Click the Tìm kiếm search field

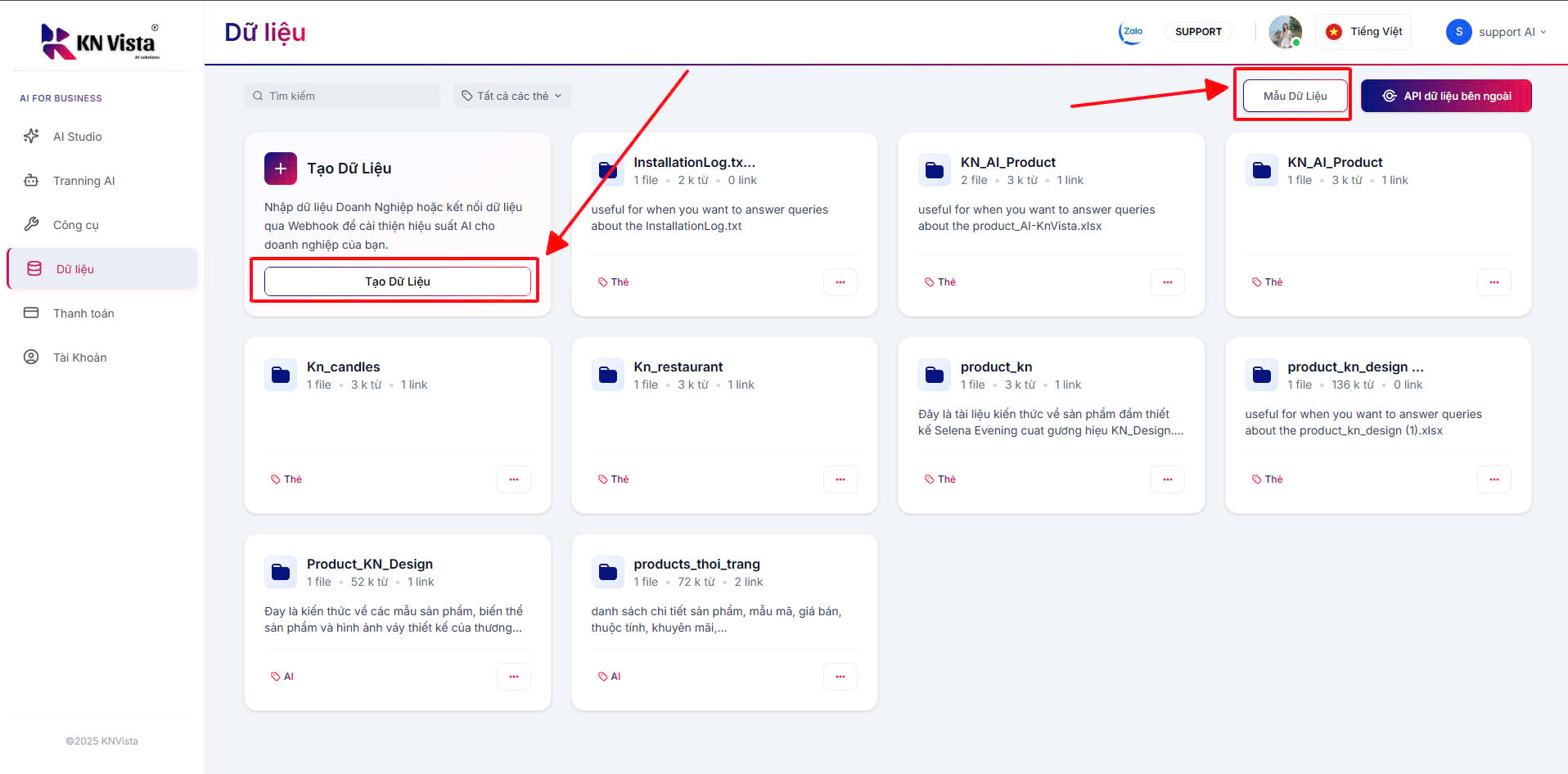[342, 96]
